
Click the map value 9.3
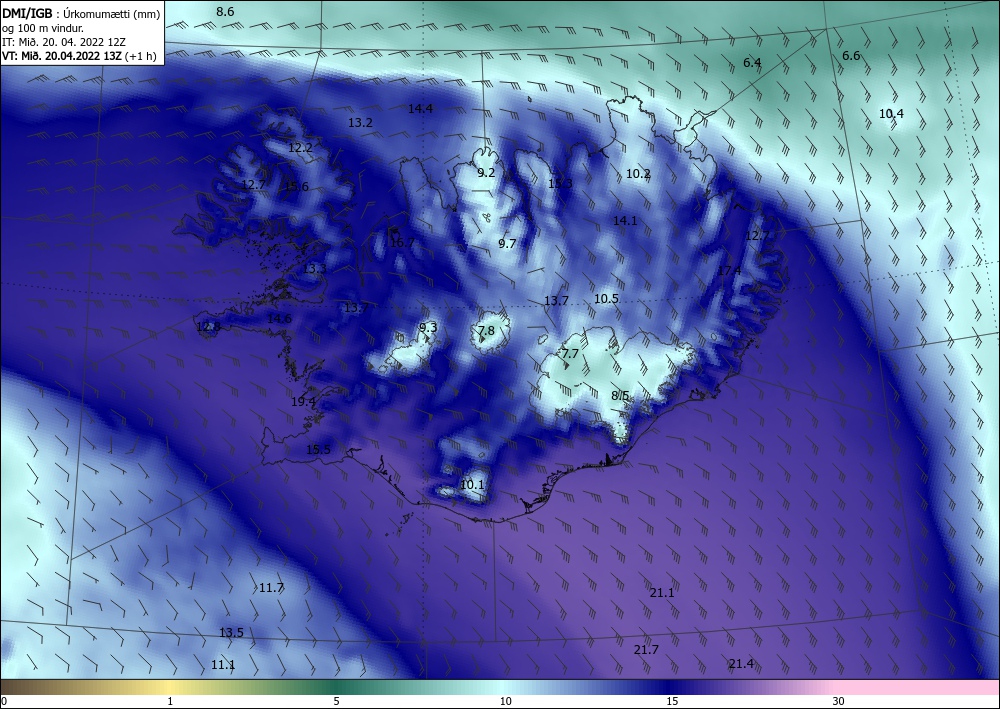[x=428, y=328]
